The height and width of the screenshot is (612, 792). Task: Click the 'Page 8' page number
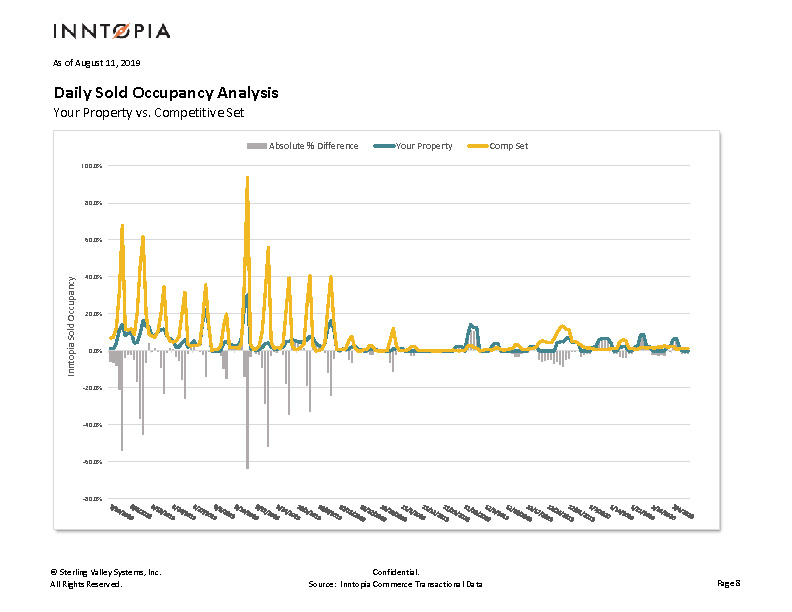pos(727,583)
